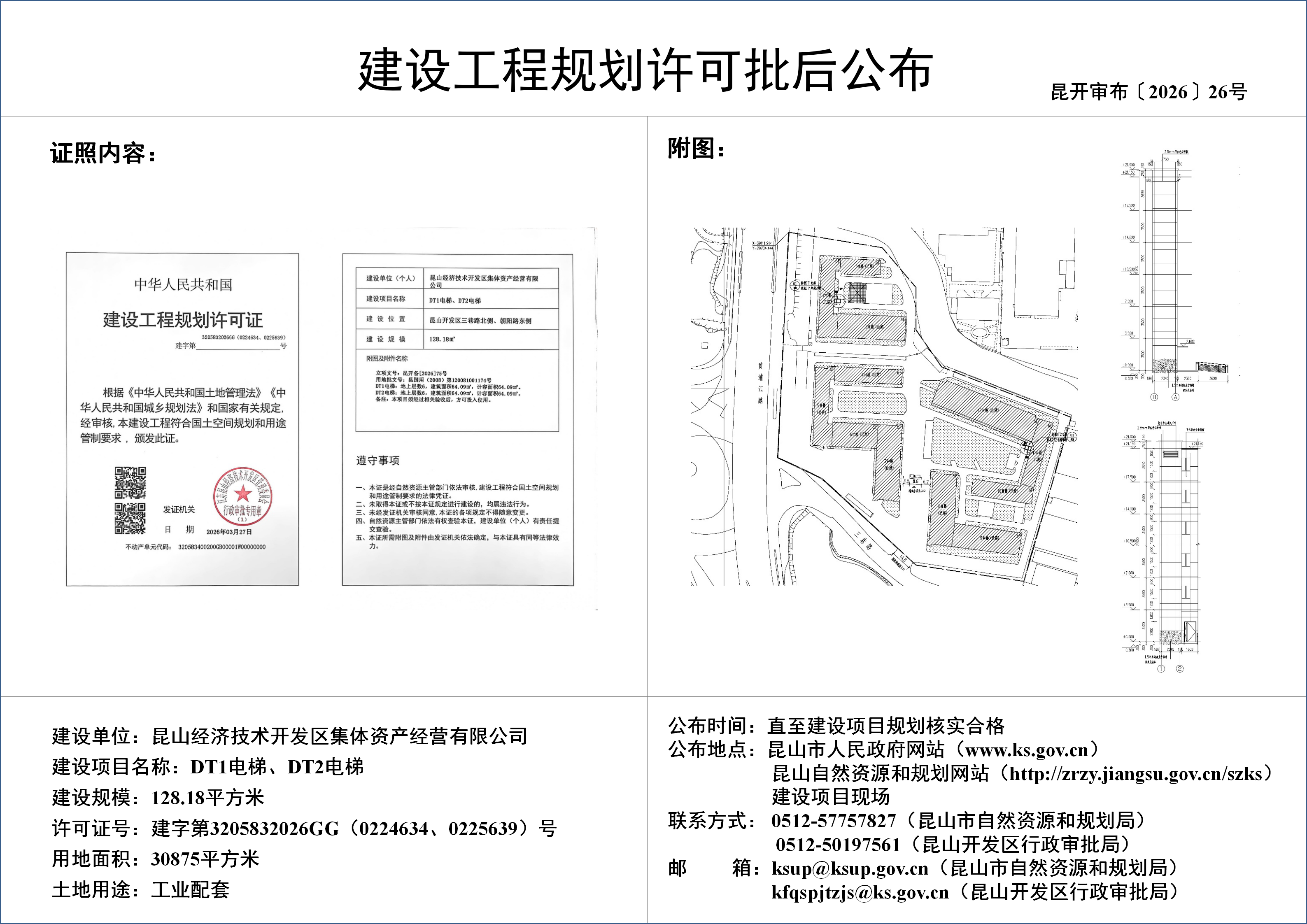Open the permit details table page image

coord(458,419)
